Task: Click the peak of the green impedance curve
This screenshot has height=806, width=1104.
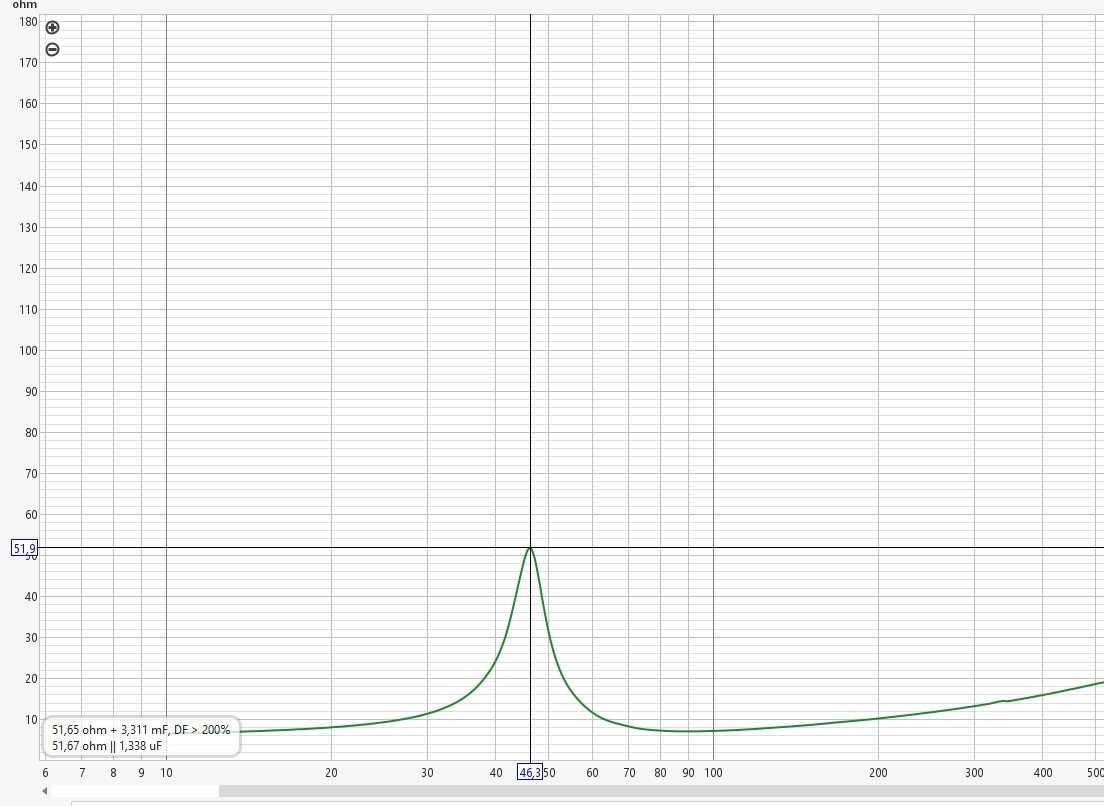Action: [530, 548]
